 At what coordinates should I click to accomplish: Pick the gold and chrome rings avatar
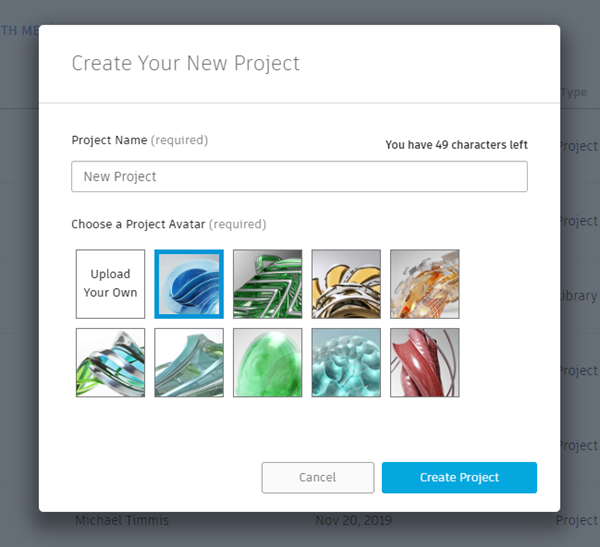[346, 284]
